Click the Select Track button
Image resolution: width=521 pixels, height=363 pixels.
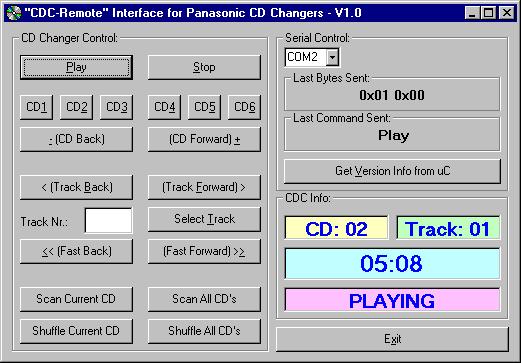204,219
